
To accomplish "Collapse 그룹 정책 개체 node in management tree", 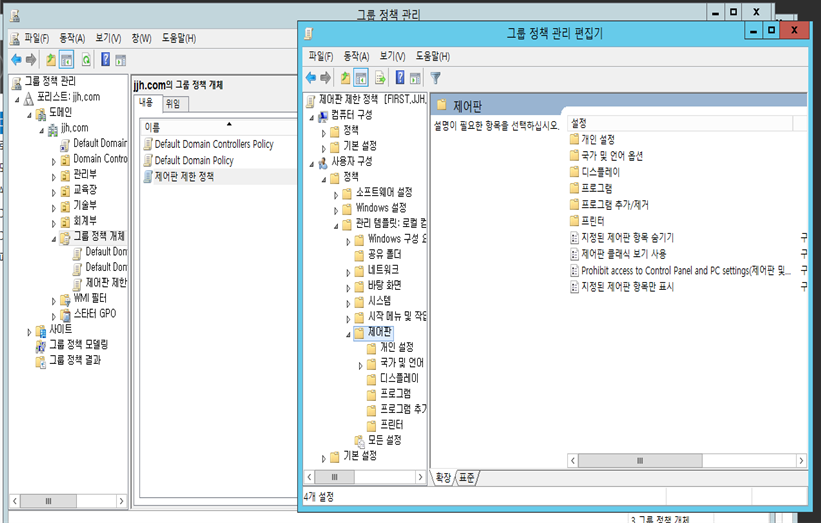I will (x=53, y=239).
